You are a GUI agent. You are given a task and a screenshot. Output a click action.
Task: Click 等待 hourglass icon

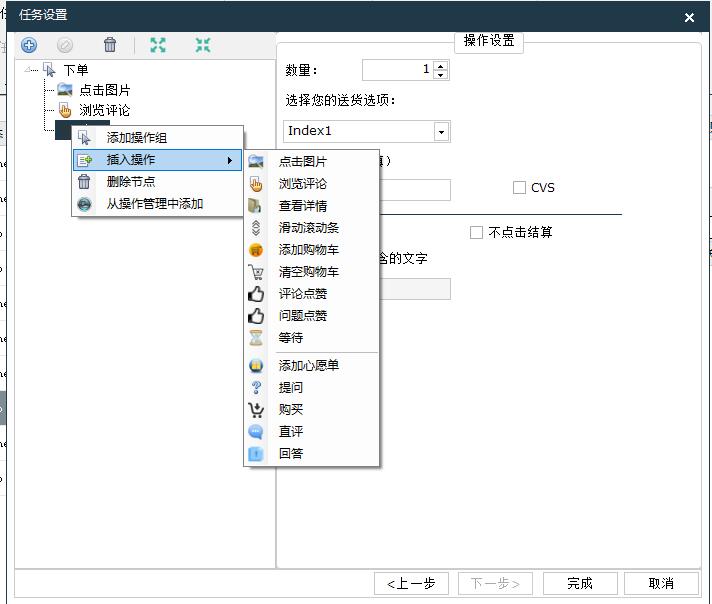tap(256, 338)
